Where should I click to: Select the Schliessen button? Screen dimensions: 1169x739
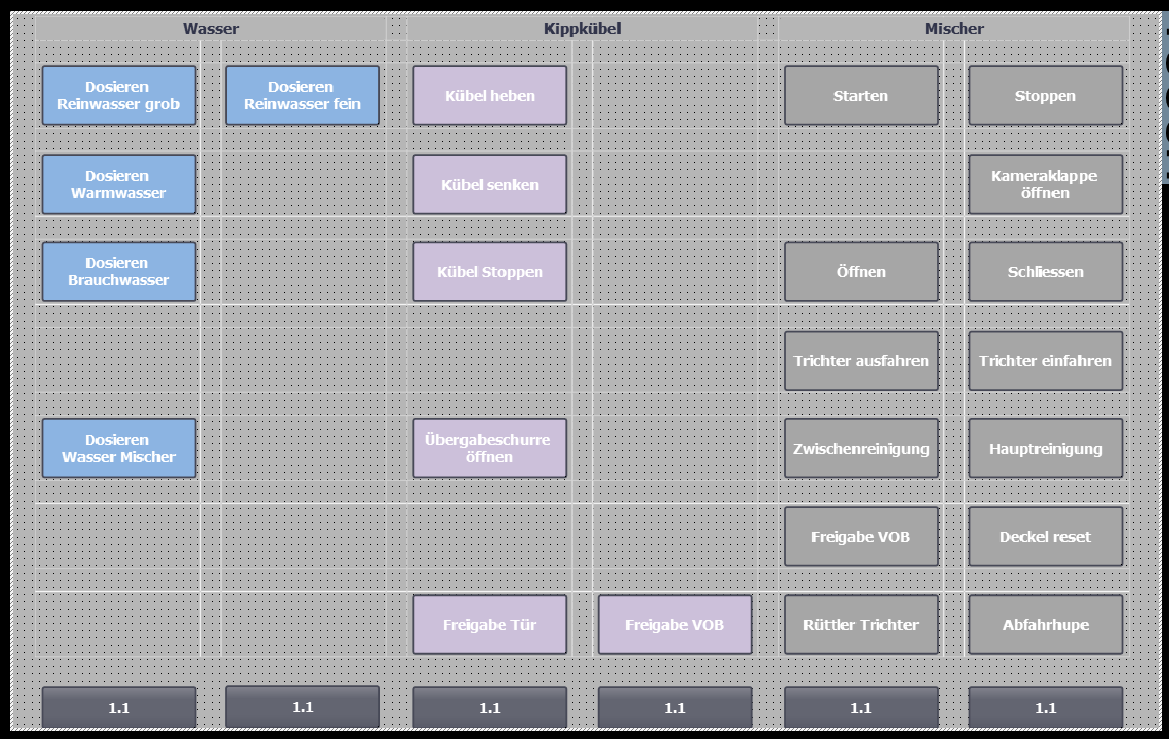click(1045, 271)
